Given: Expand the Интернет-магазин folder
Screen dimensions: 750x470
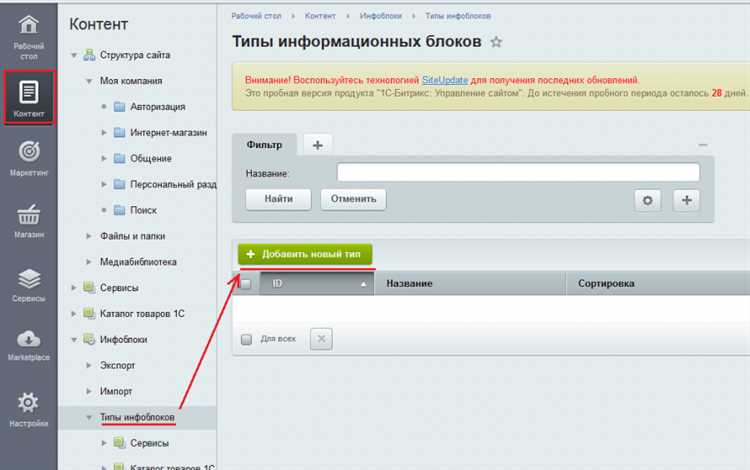Looking at the screenshot, I should coord(104,132).
